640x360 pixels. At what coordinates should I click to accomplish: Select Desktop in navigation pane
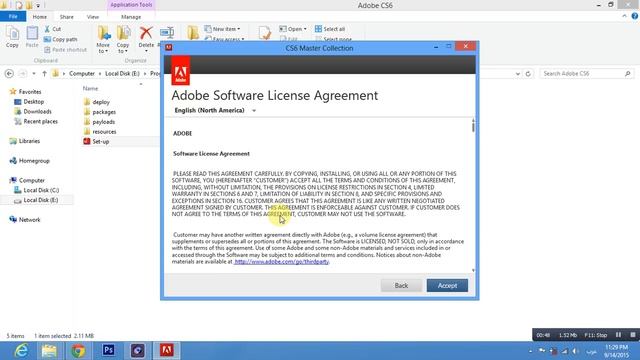29,102
